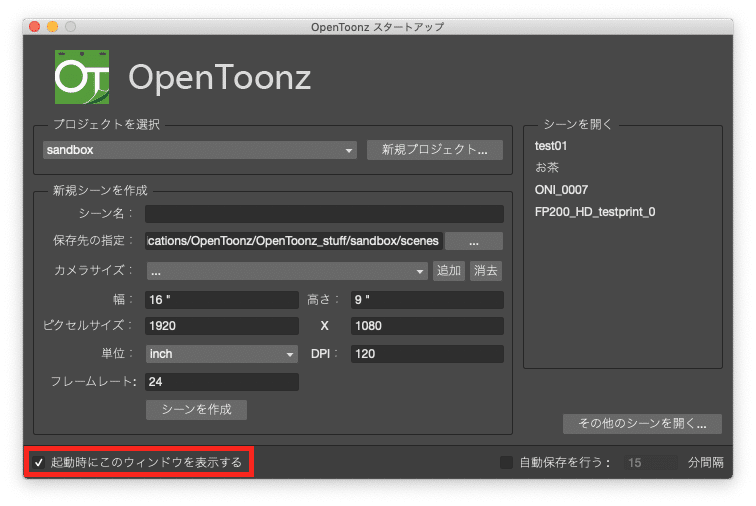The height and width of the screenshot is (506, 756).
Task: Click the 消去 button
Action: coord(486,271)
